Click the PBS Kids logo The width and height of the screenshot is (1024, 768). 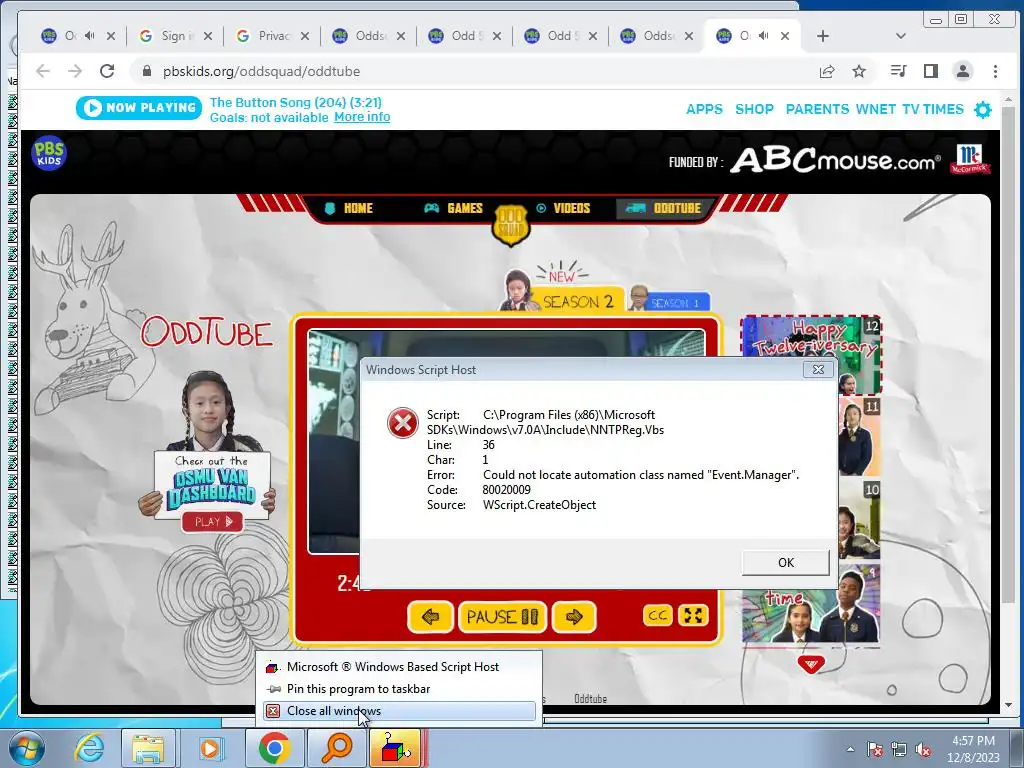tap(49, 153)
